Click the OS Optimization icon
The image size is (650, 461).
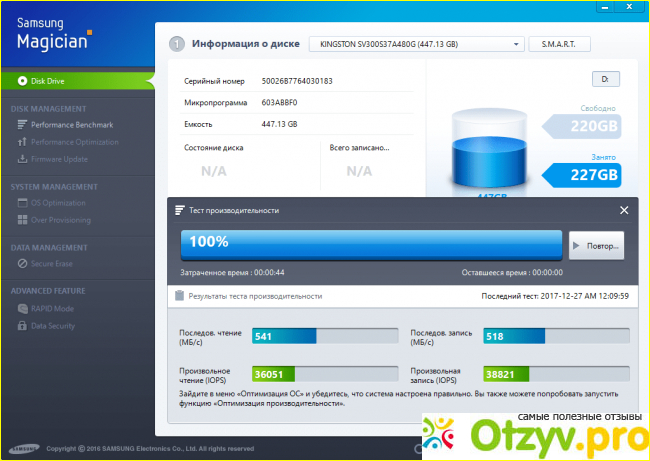23,203
